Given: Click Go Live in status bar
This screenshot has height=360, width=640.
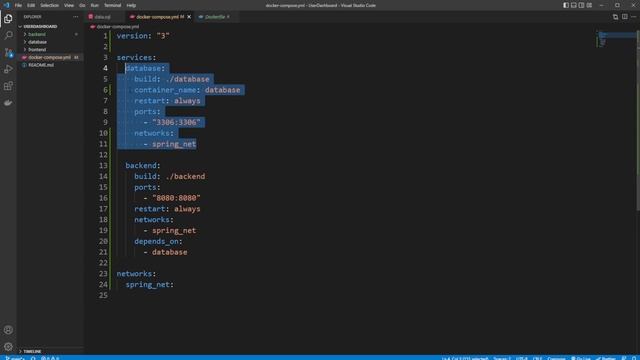Looking at the screenshot, I should 581,358.
